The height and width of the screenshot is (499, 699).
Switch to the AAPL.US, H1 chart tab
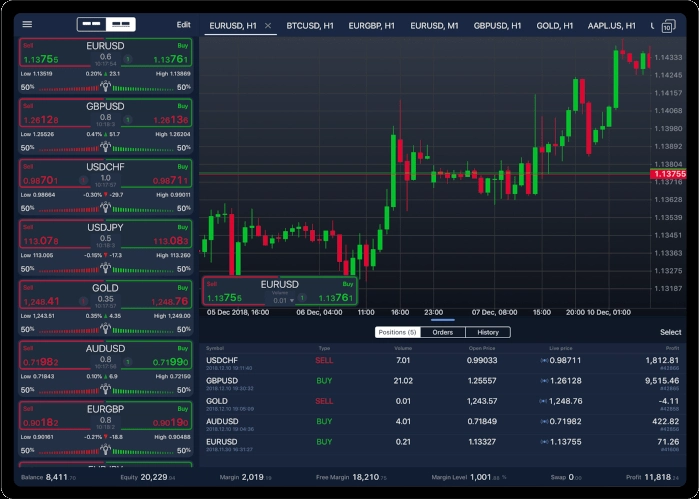611,26
